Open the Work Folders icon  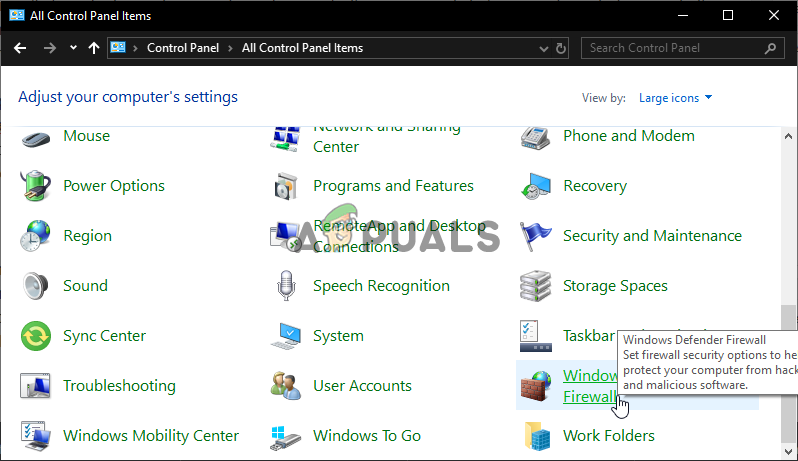535,436
